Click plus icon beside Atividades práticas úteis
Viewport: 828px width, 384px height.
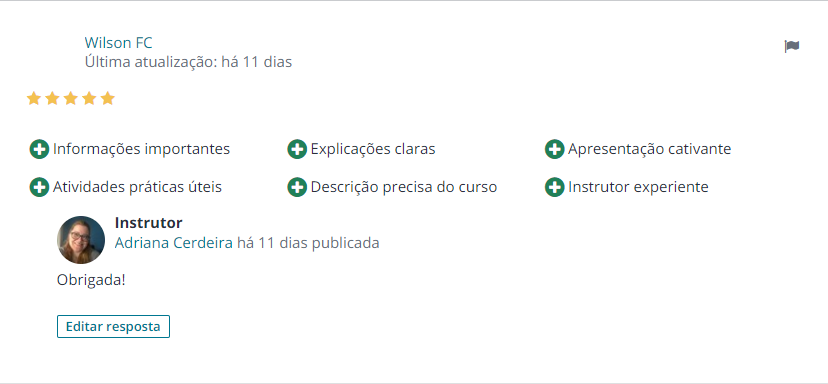39,187
